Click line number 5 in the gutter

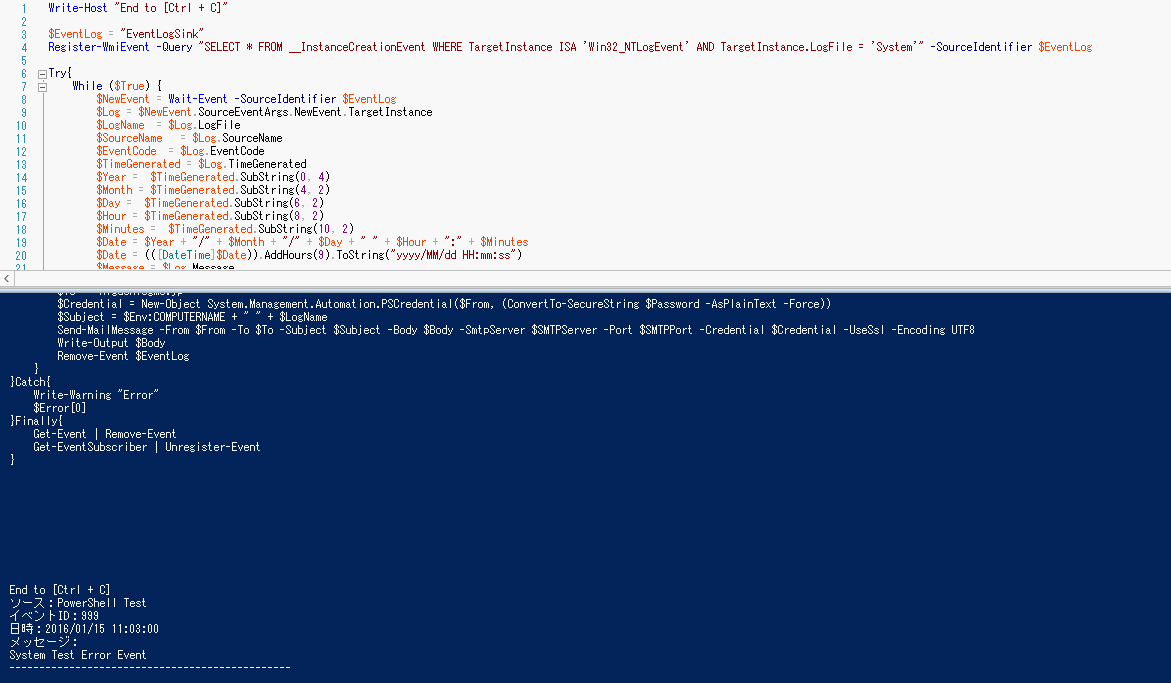24,60
